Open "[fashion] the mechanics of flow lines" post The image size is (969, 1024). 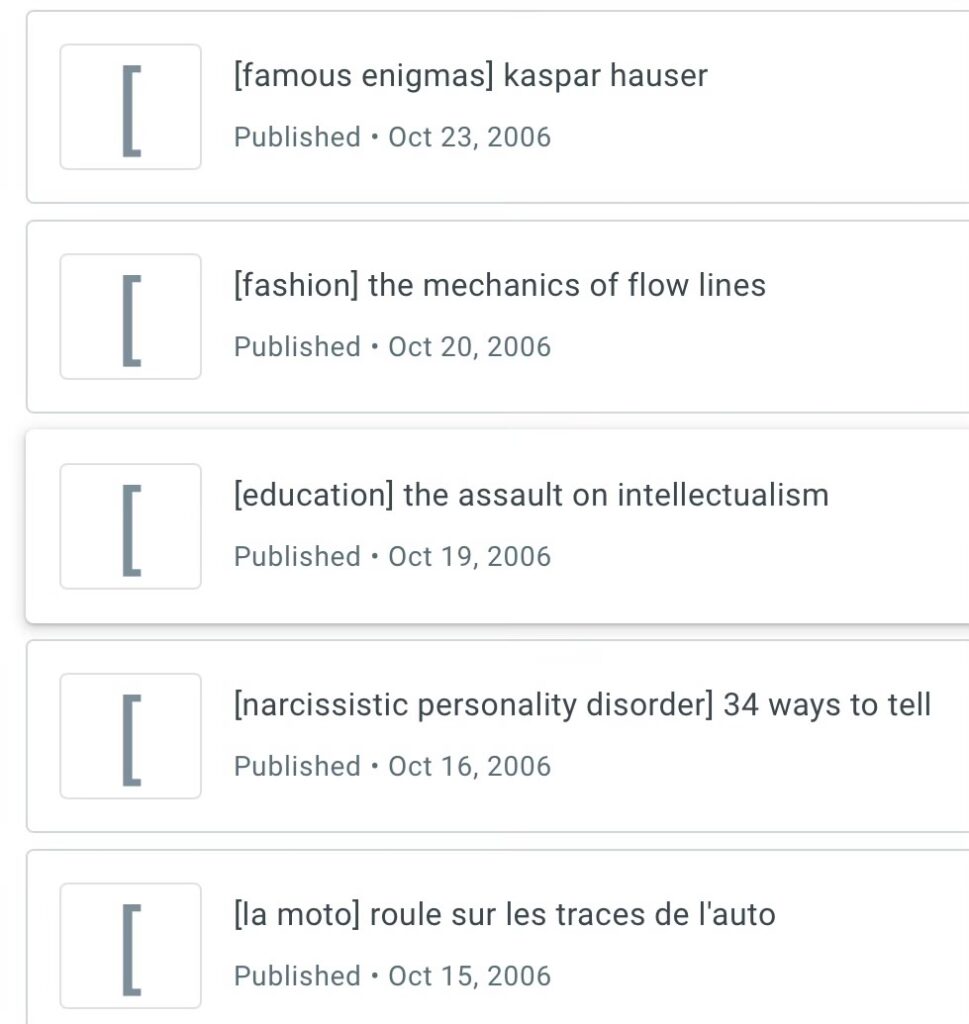499,286
